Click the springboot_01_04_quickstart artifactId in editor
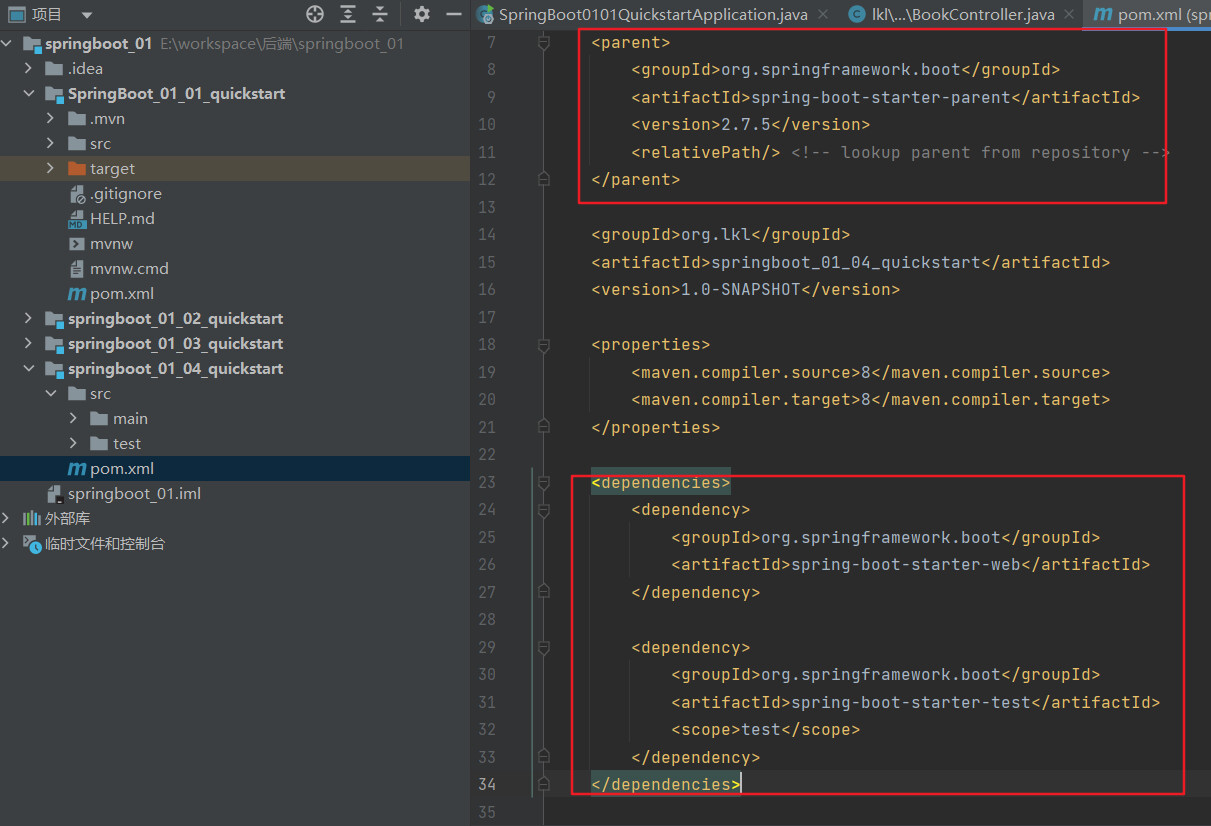Screen dimensions: 1211x826 tap(845, 262)
